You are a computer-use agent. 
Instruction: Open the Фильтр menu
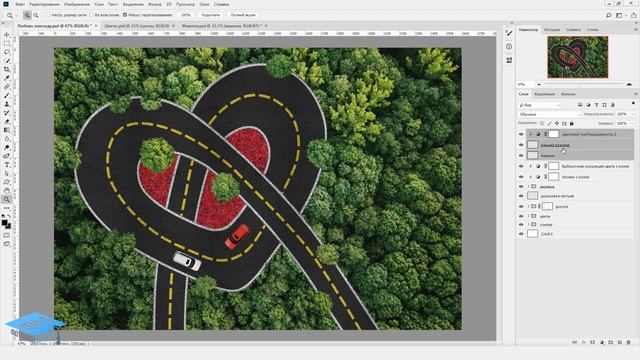click(155, 4)
